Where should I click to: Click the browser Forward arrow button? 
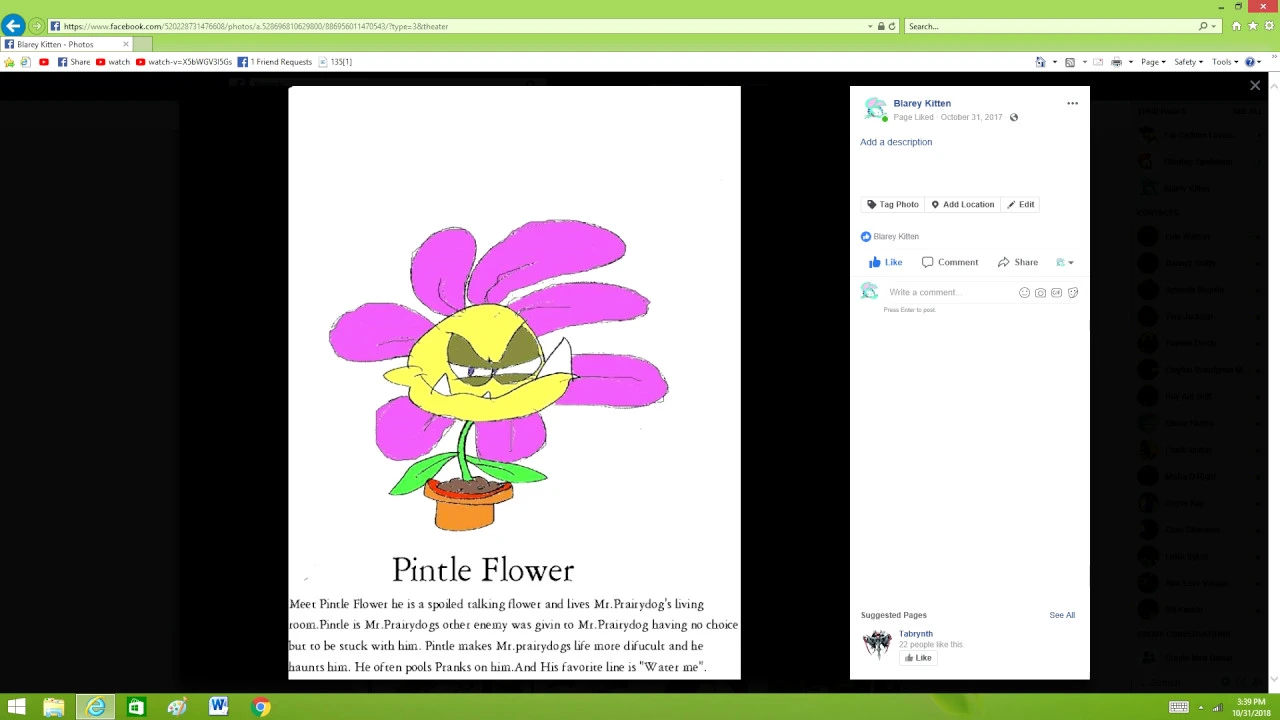click(x=37, y=26)
